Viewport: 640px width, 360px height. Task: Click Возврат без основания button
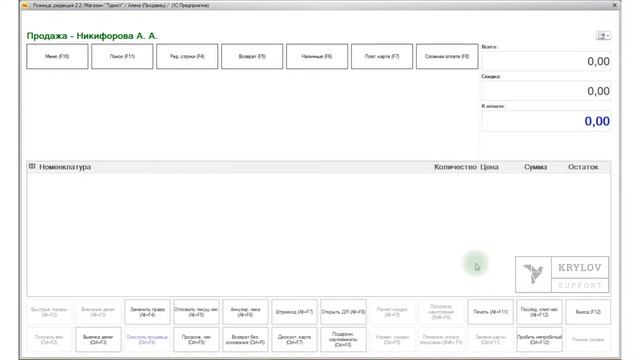point(245,339)
